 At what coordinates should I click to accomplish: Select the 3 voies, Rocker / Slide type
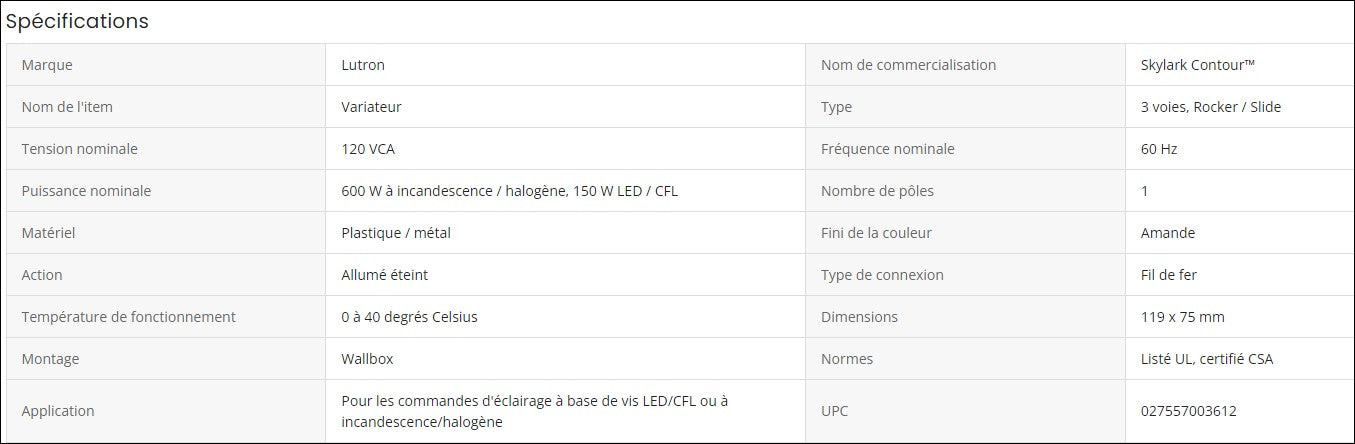point(1210,107)
